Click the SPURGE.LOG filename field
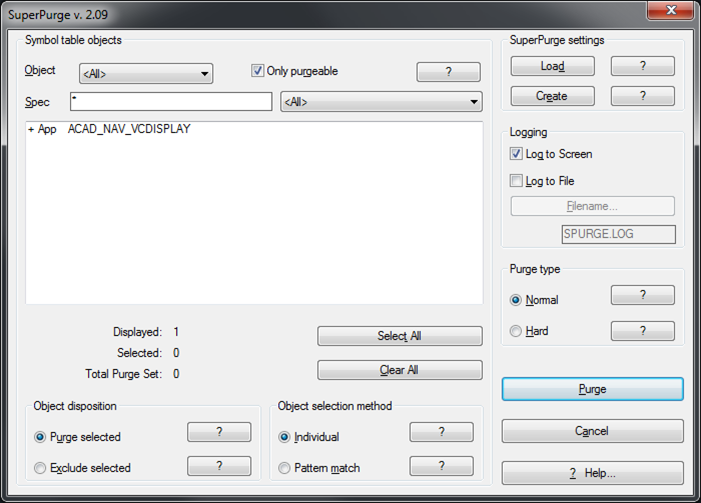The image size is (701, 503). (618, 234)
